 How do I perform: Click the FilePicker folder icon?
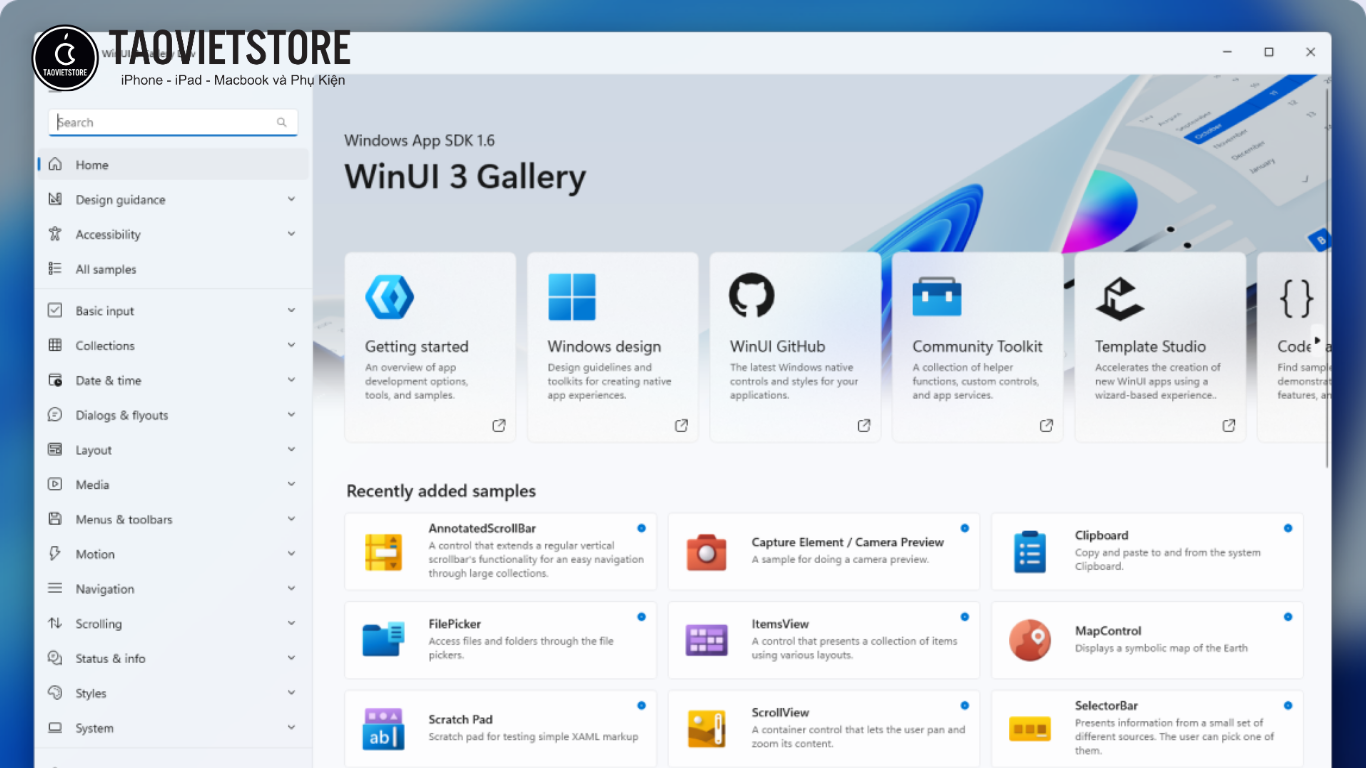pyautogui.click(x=383, y=638)
